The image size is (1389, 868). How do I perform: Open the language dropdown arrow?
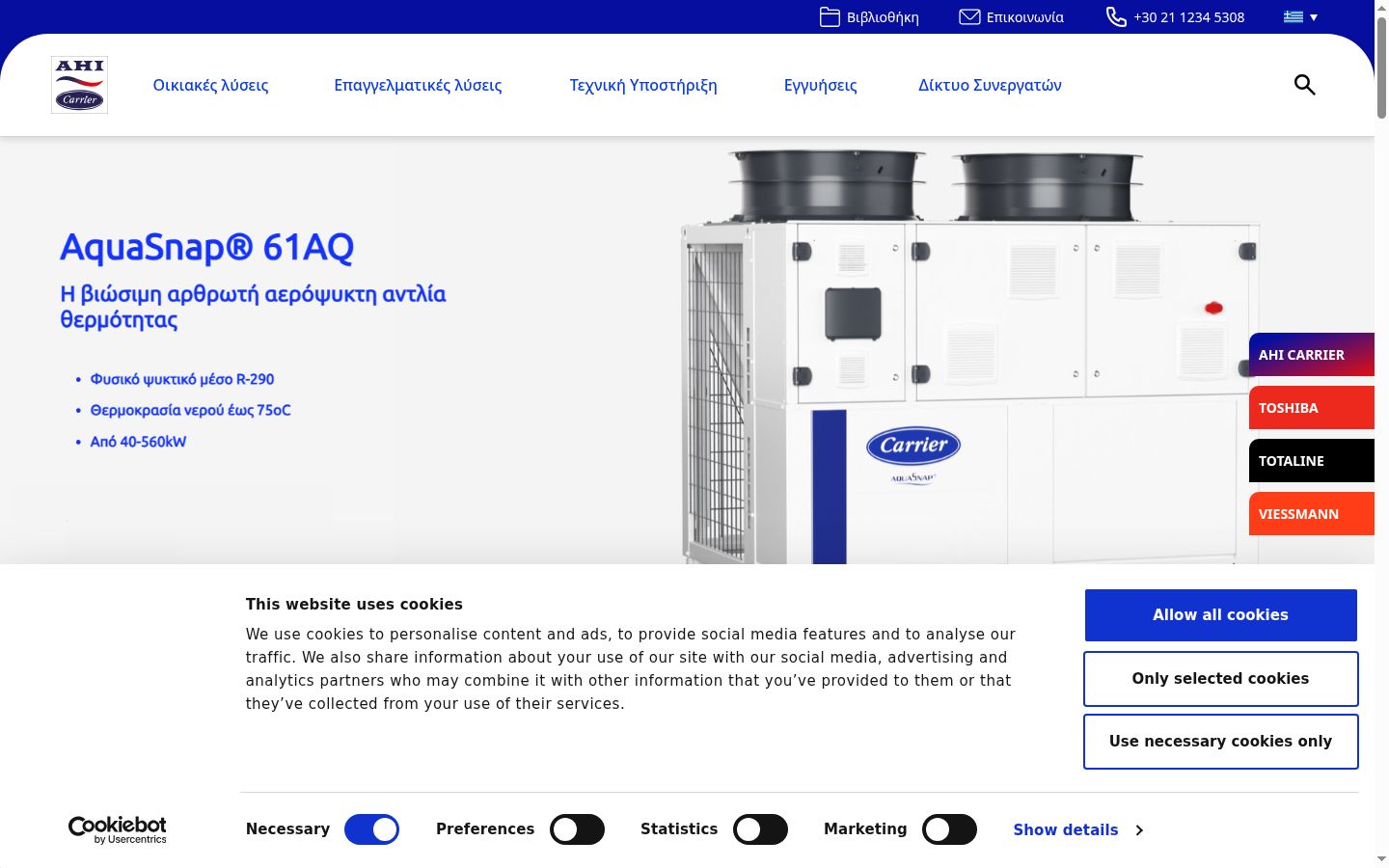(x=1314, y=17)
